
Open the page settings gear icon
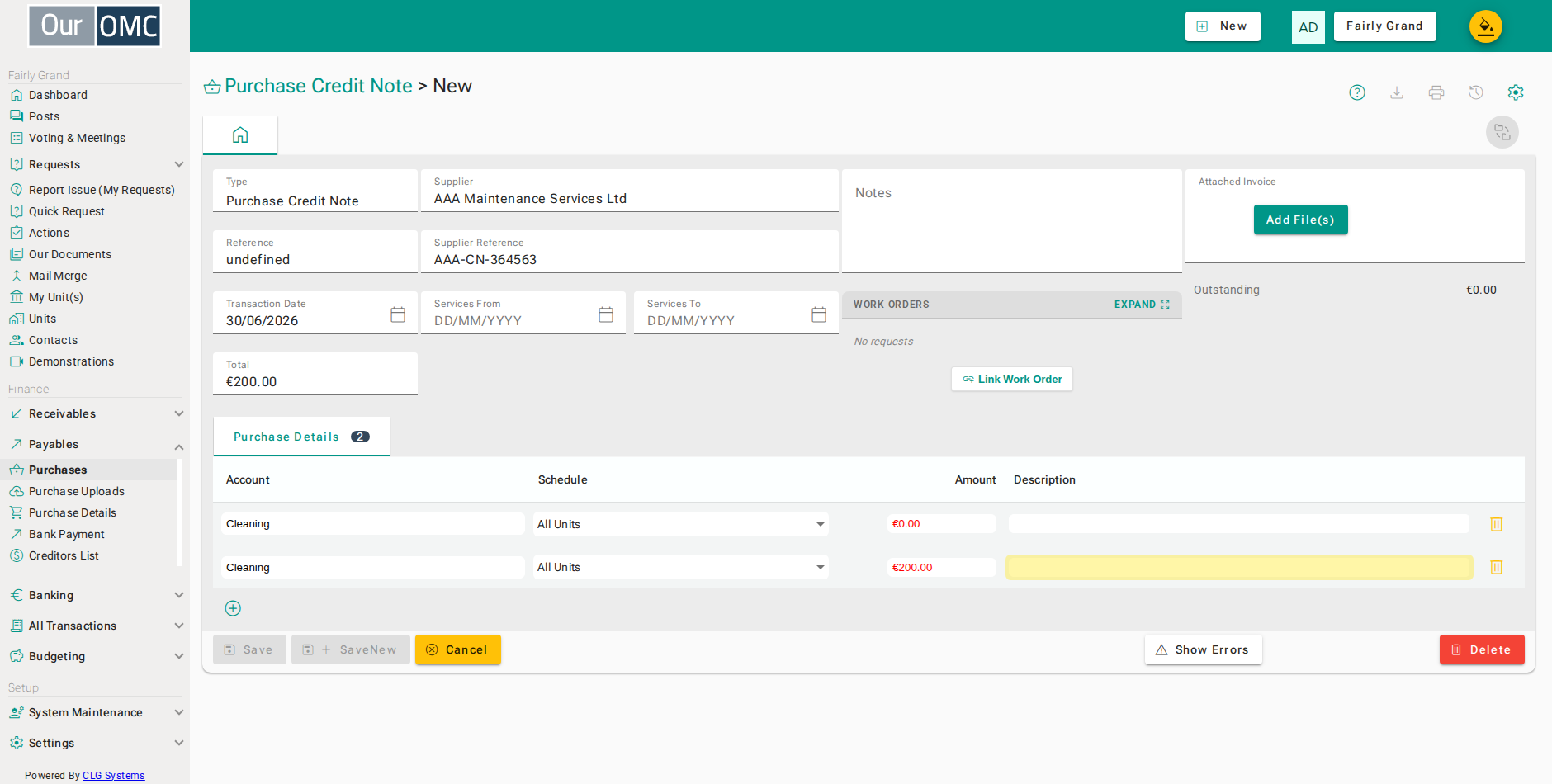1516,92
